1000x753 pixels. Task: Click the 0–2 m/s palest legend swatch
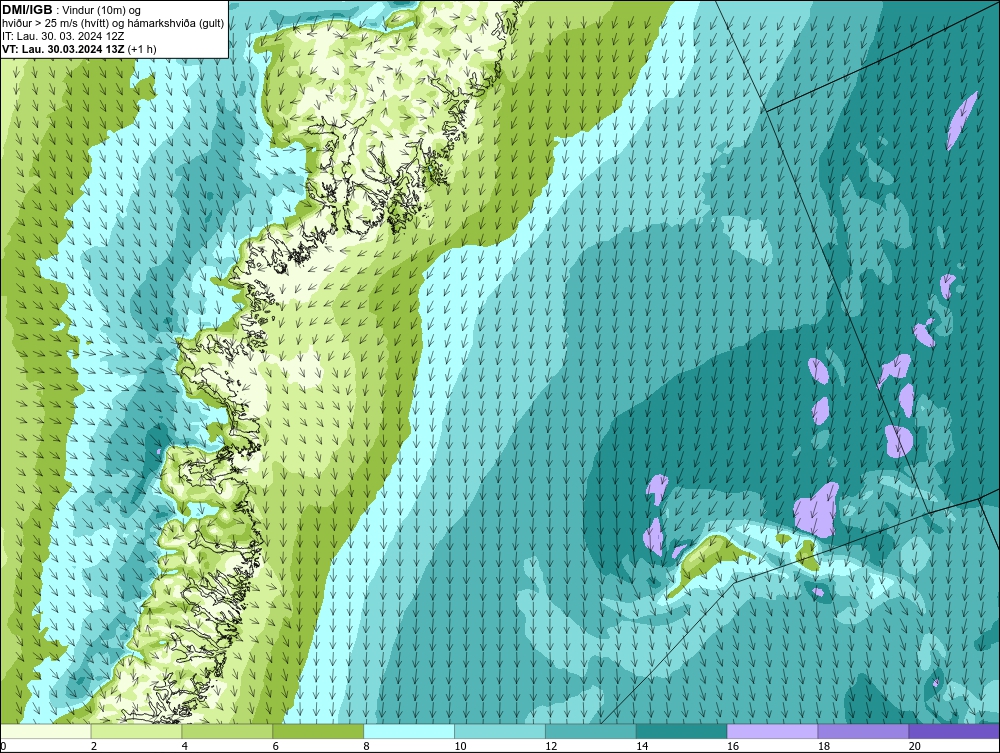(x=46, y=731)
